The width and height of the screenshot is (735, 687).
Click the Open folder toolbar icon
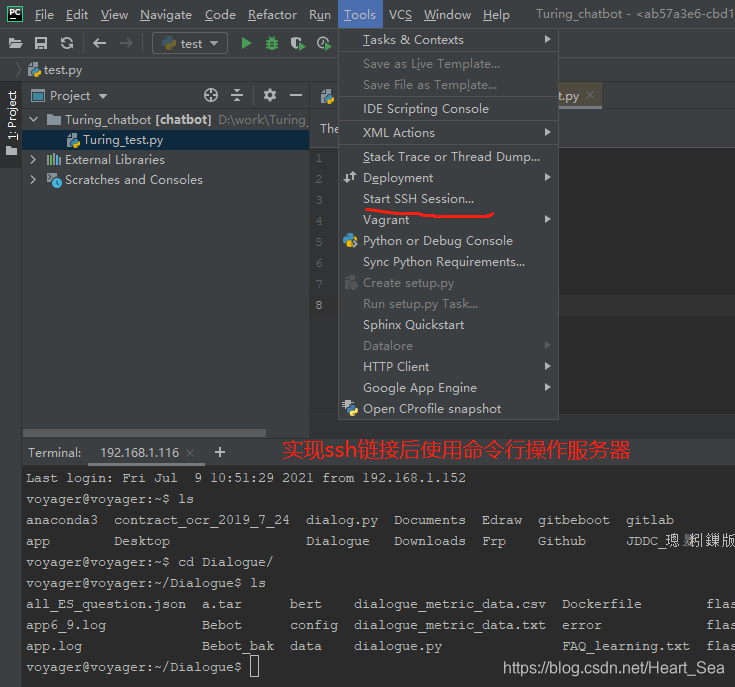point(15,44)
